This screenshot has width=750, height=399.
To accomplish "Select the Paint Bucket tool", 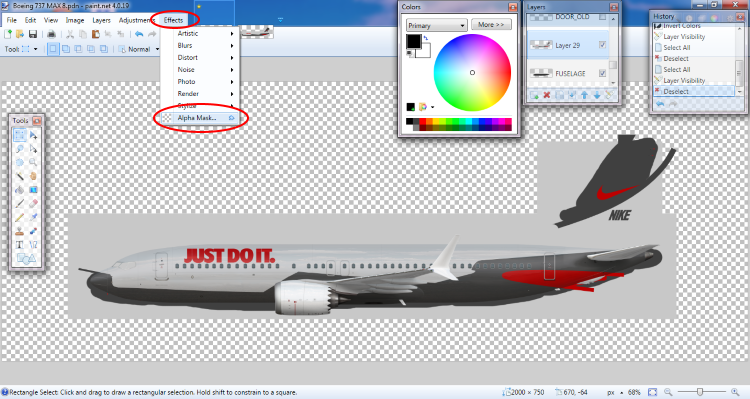I will point(20,190).
